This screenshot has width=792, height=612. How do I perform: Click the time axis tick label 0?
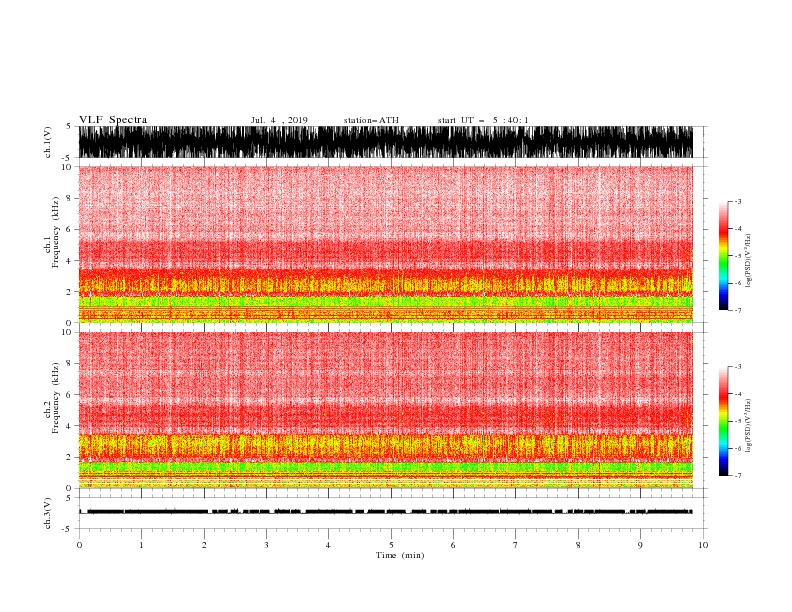point(79,545)
